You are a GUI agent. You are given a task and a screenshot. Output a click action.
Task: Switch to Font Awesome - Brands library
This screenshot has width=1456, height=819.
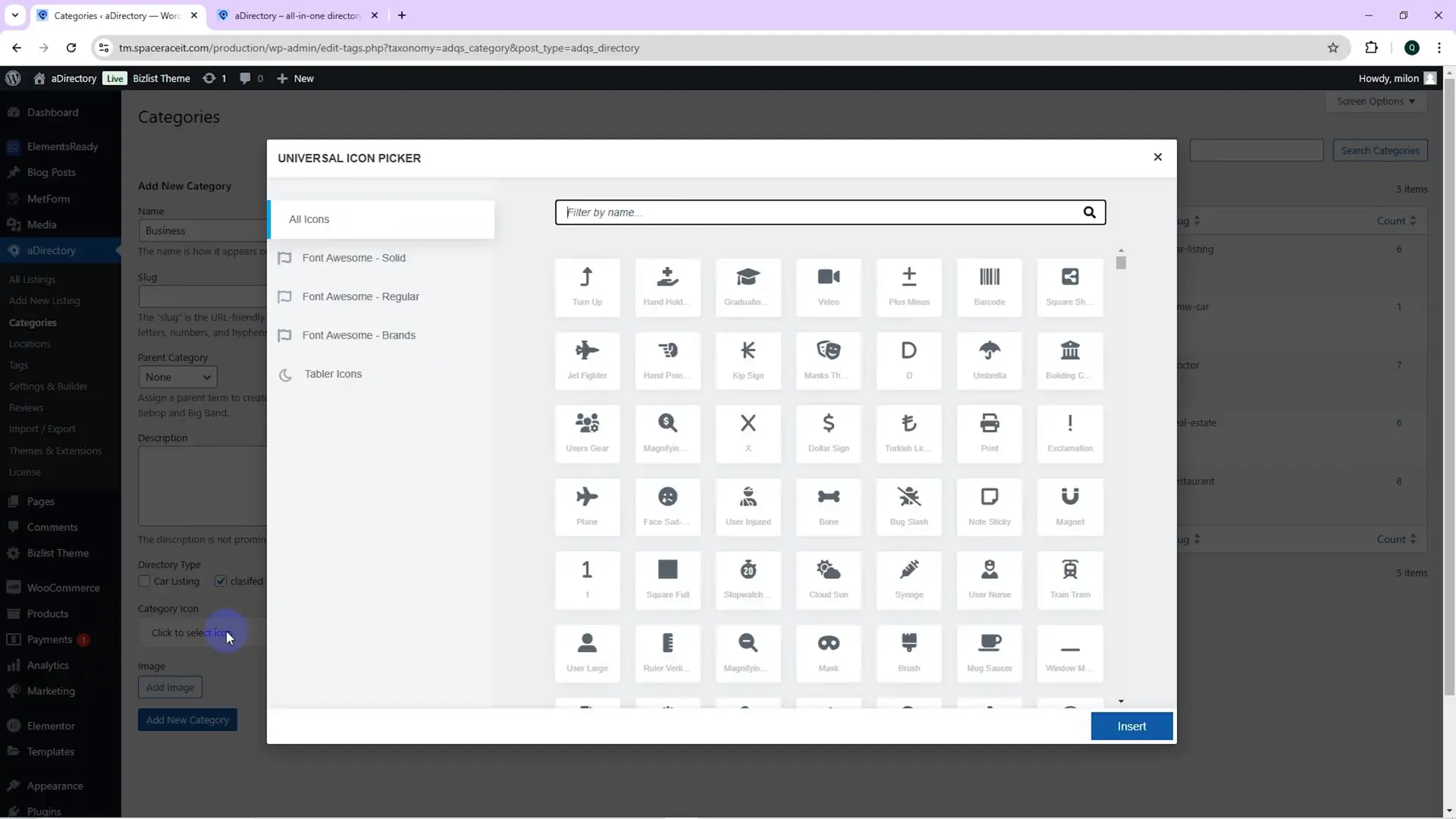tap(381, 335)
